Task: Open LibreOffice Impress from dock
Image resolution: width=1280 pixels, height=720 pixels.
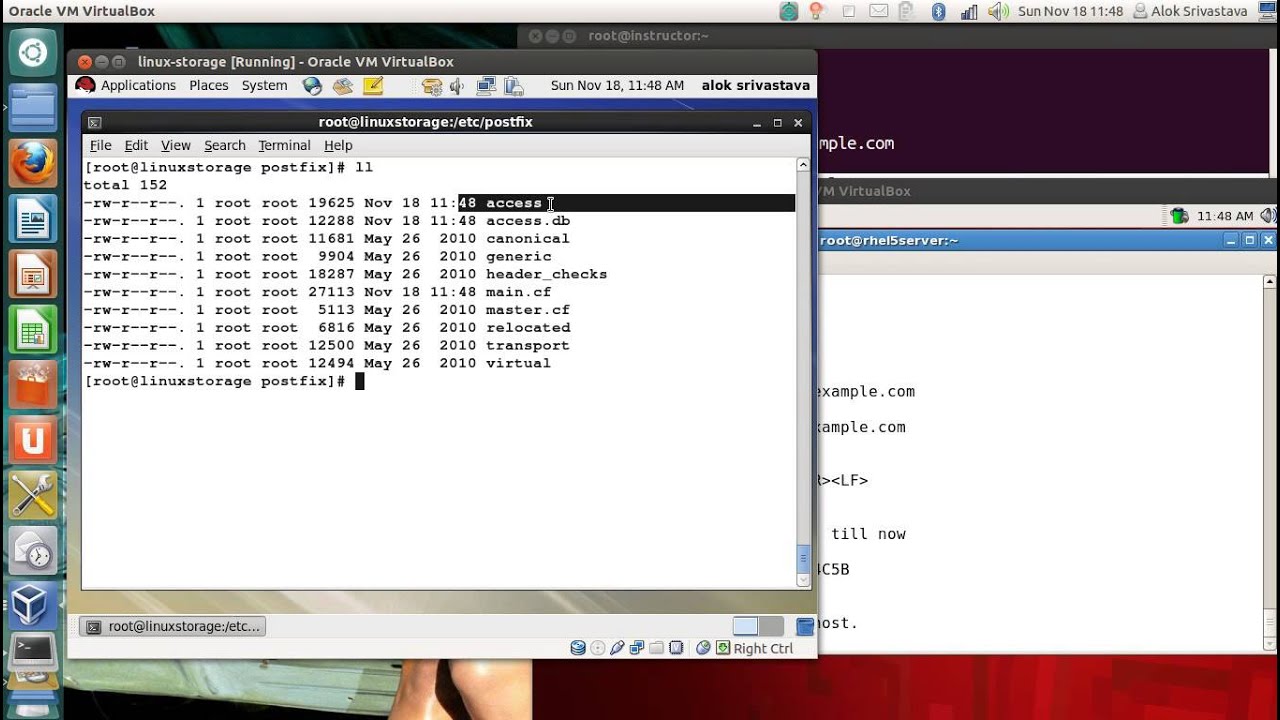Action: [x=32, y=272]
